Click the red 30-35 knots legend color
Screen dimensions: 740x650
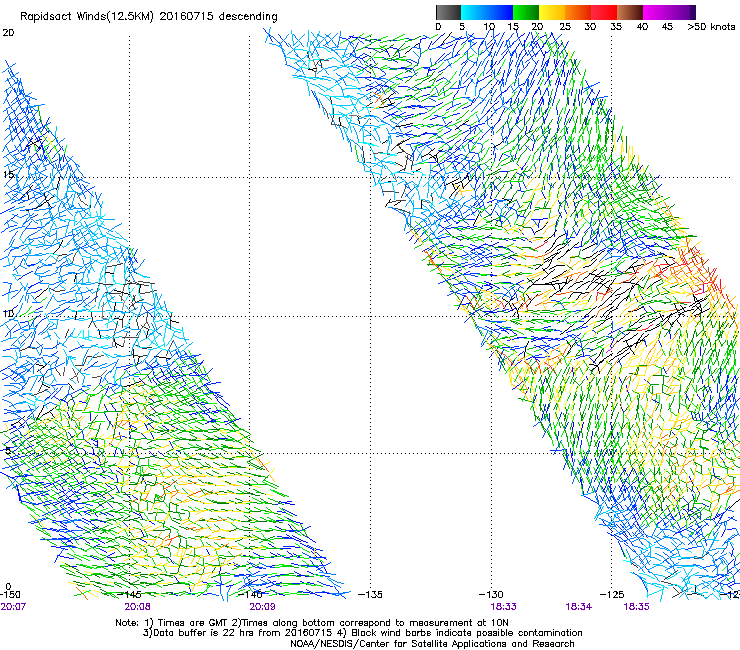pos(604,12)
